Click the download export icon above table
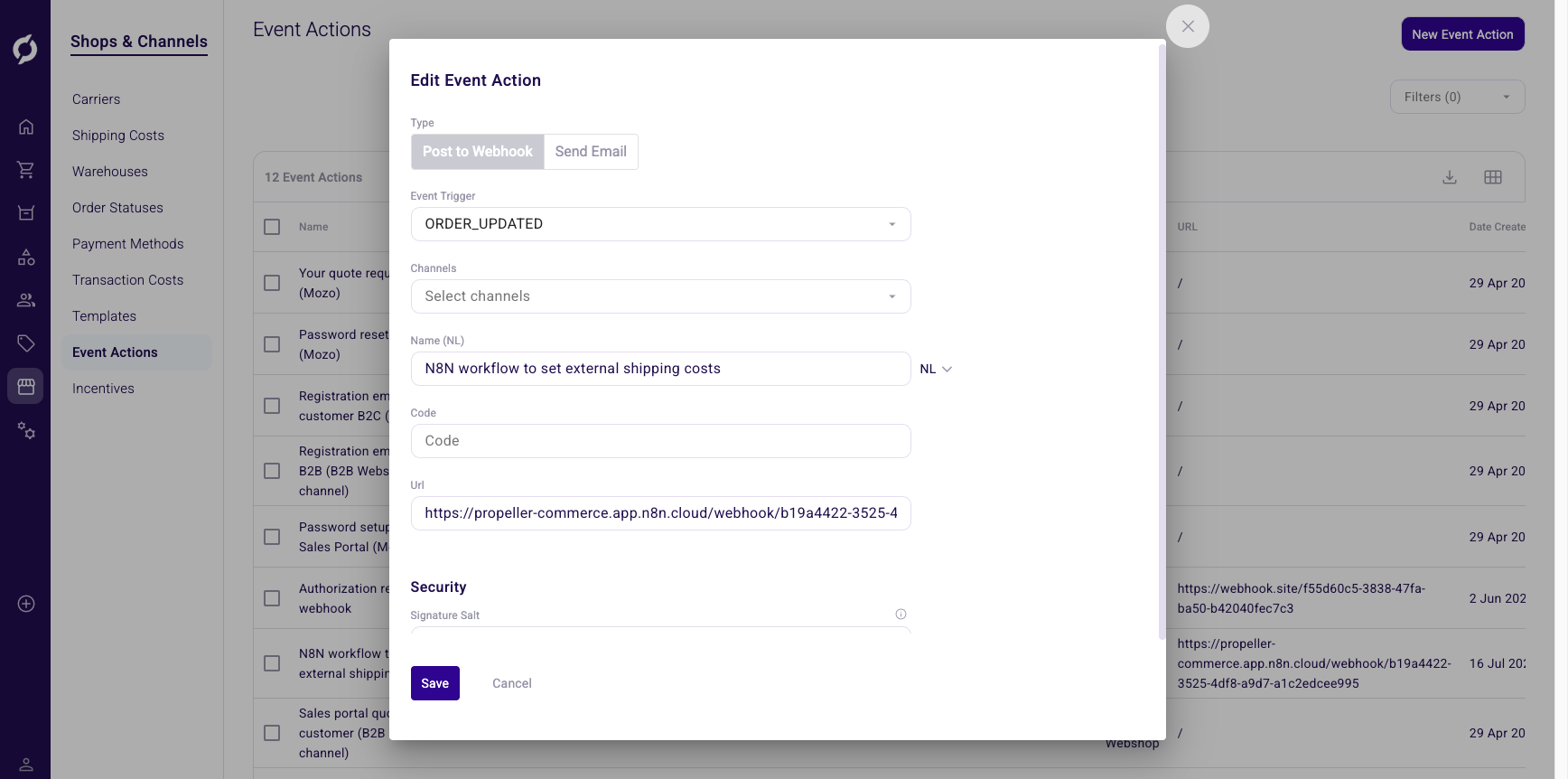This screenshot has height=779, width=1568. tap(1450, 177)
